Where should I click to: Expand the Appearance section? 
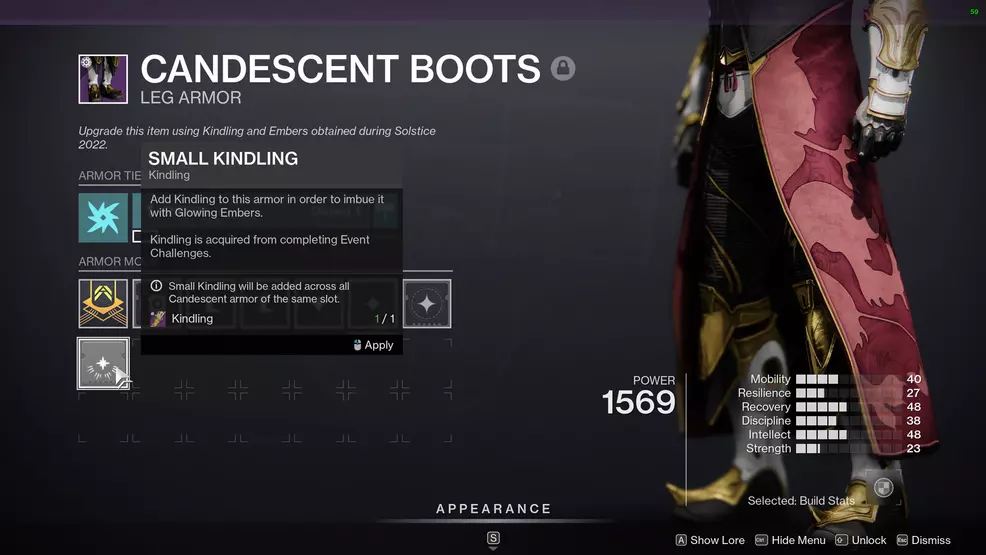494,508
